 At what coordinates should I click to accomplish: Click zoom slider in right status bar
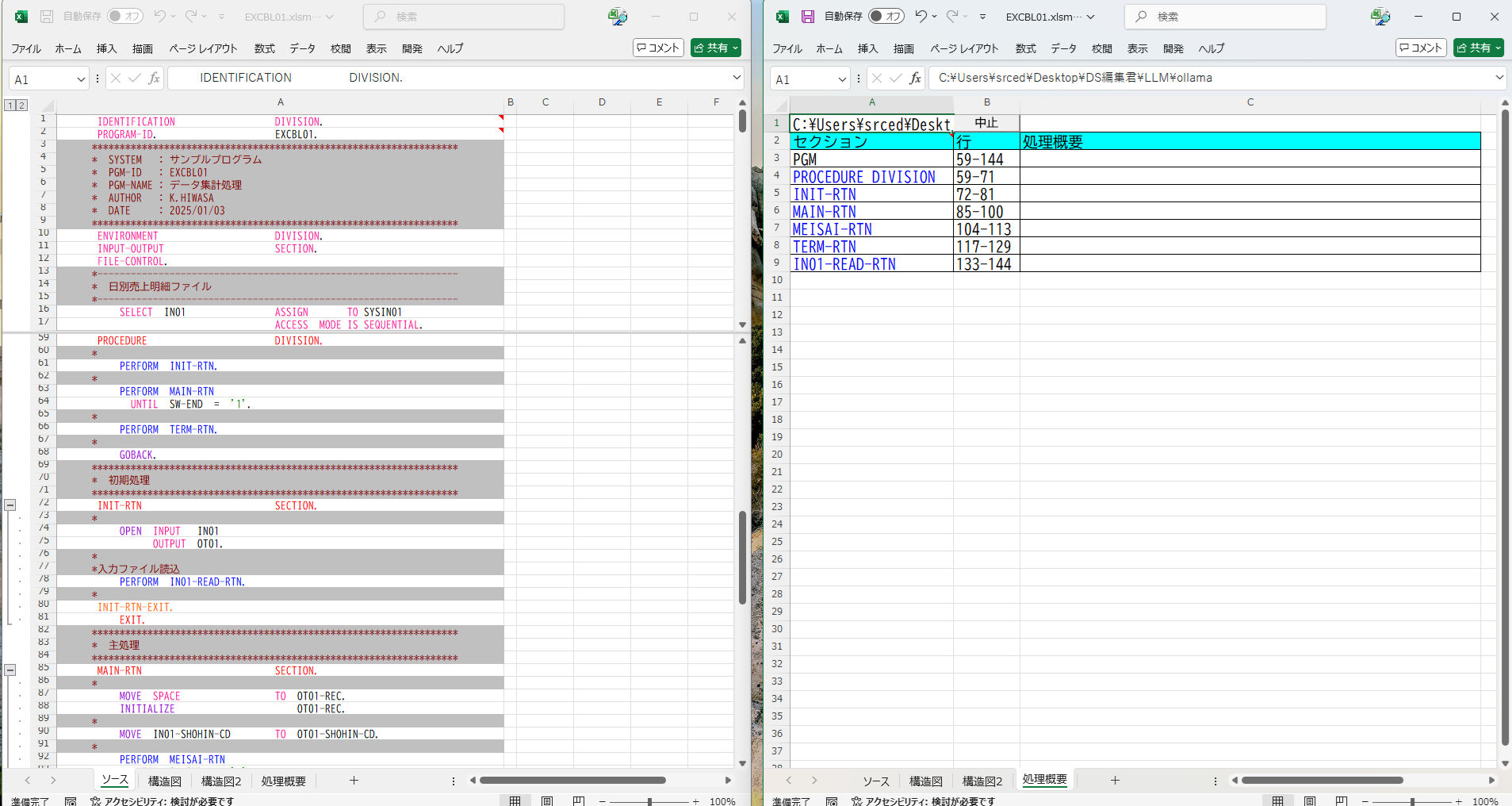coord(1412,801)
